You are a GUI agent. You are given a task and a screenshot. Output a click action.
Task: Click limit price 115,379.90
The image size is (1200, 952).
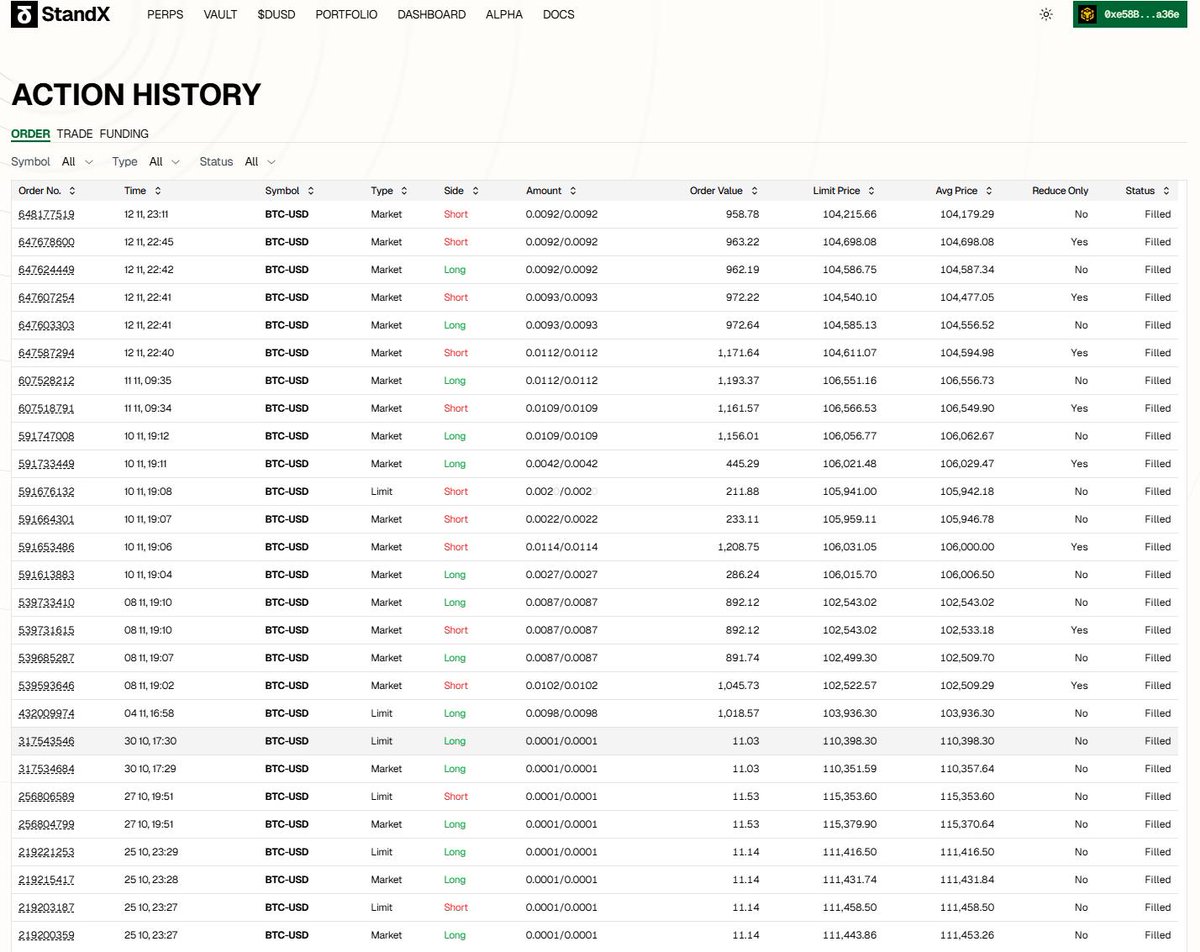click(850, 824)
